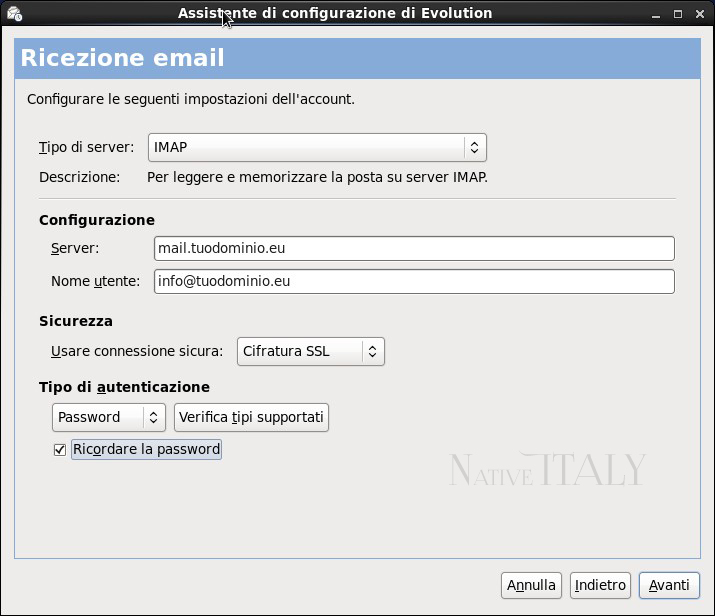715x616 pixels.
Task: Click the Nome utente input field
Action: tap(414, 281)
